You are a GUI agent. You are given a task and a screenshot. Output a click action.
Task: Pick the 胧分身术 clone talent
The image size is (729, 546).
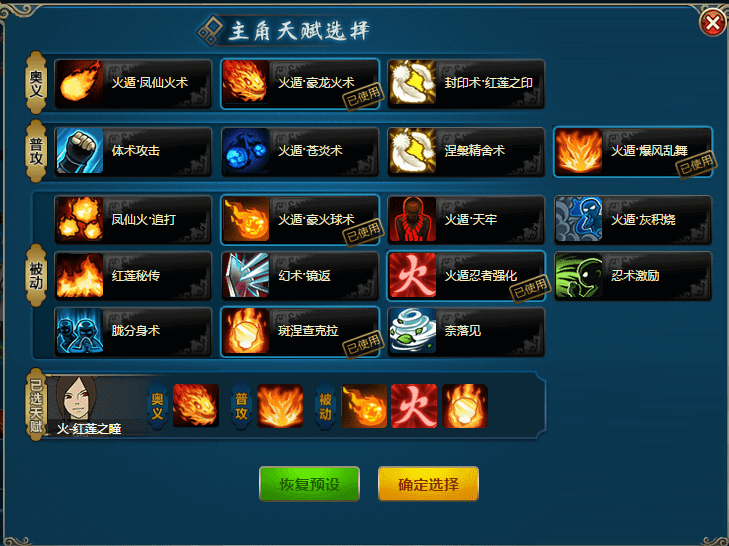(x=133, y=332)
